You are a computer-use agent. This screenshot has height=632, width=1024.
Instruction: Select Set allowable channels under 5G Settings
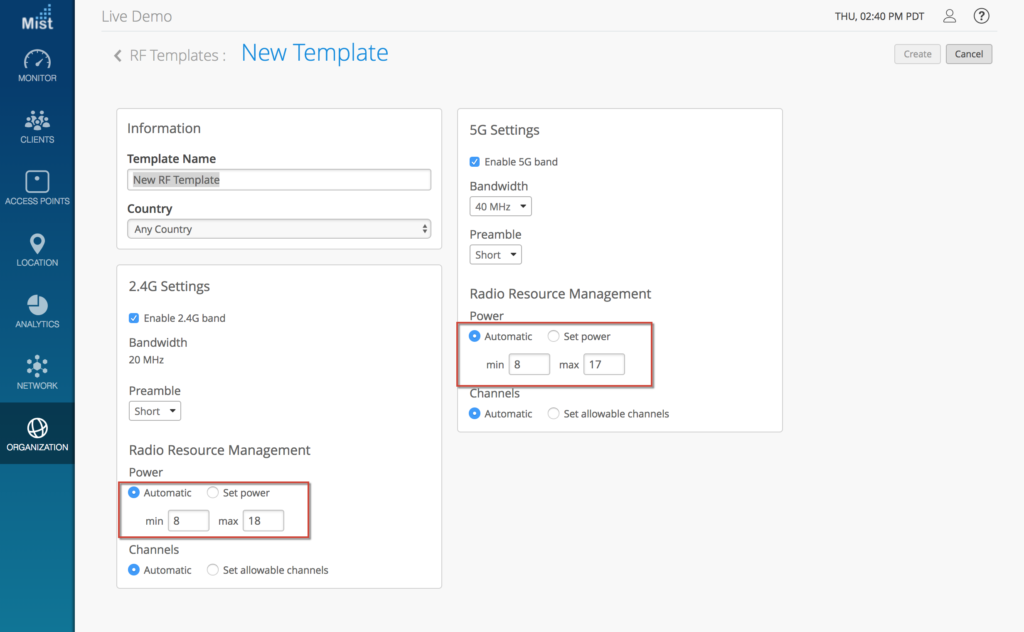[554, 414]
